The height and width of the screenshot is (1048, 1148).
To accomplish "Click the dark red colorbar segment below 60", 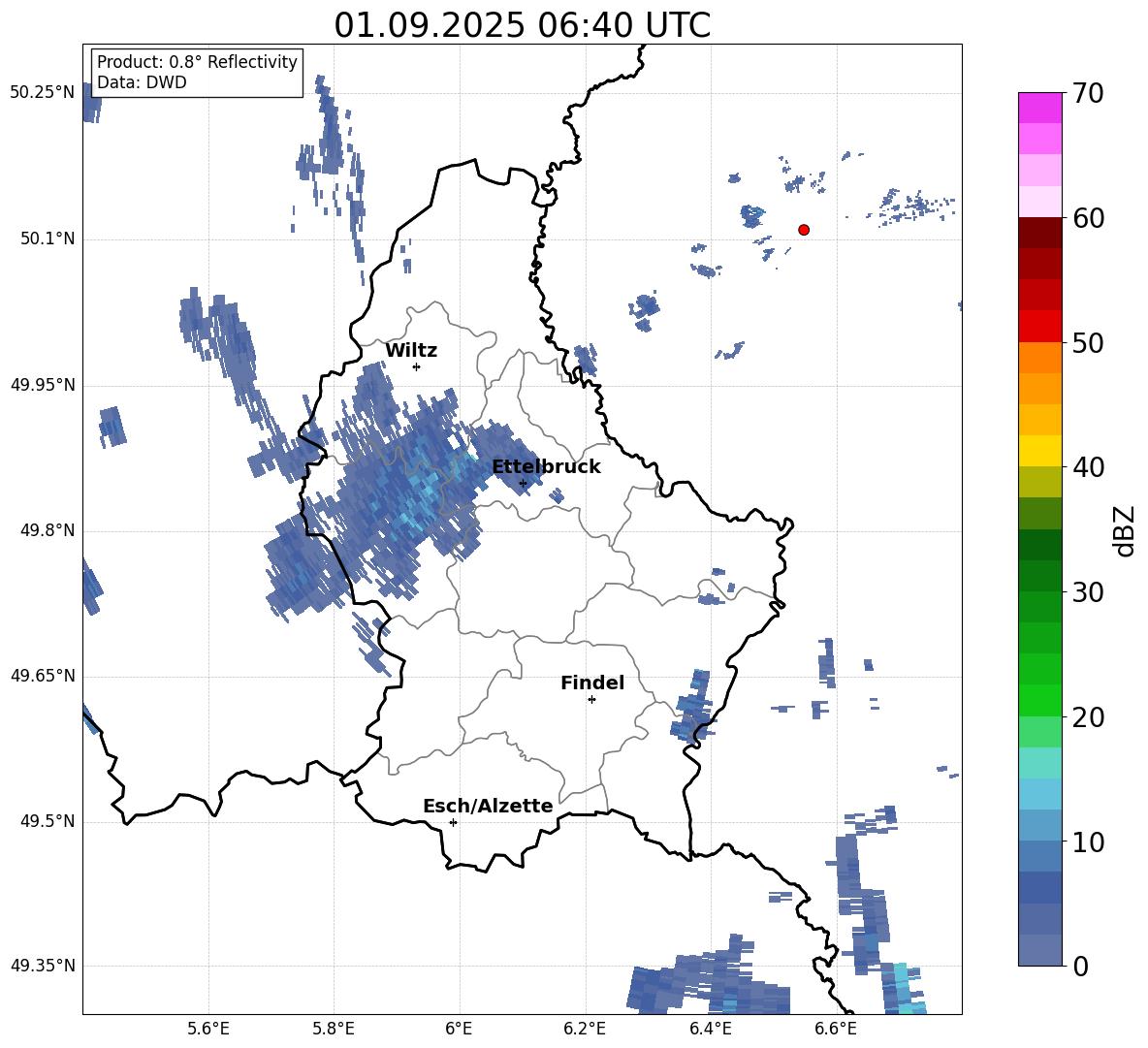I will click(x=1039, y=233).
